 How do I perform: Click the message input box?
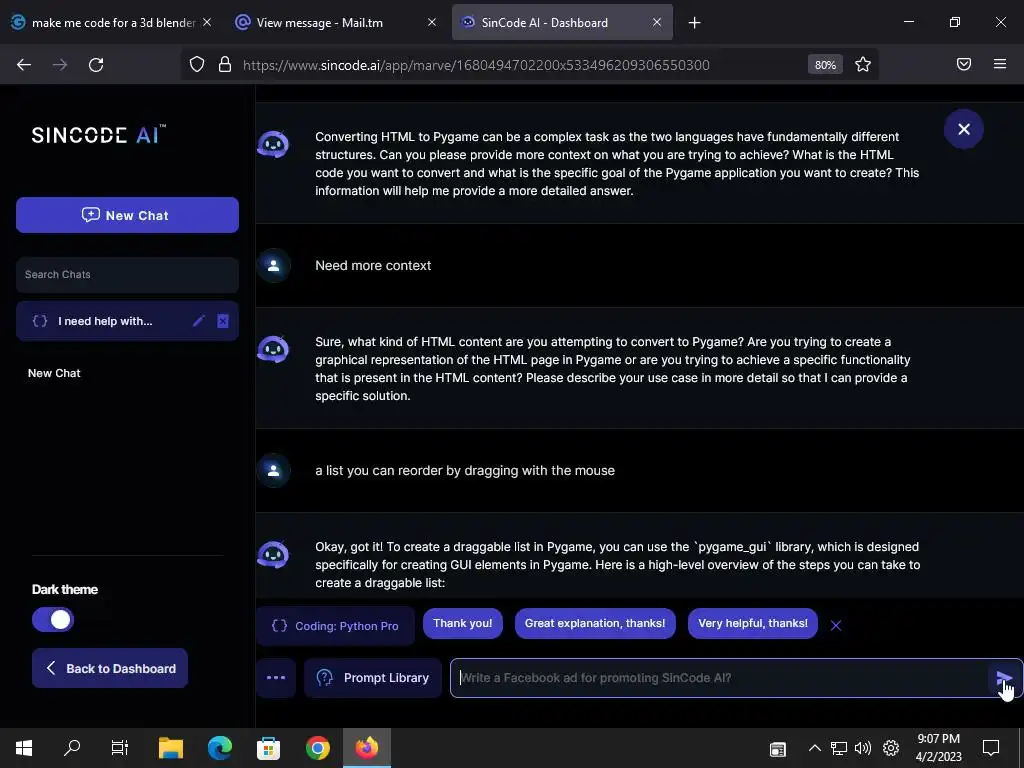pyautogui.click(x=718, y=678)
